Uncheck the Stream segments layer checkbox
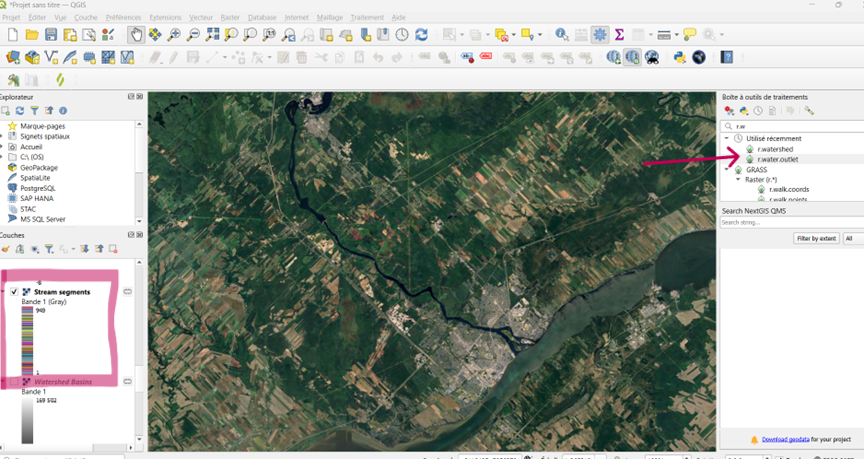The height and width of the screenshot is (459, 864). tap(14, 292)
